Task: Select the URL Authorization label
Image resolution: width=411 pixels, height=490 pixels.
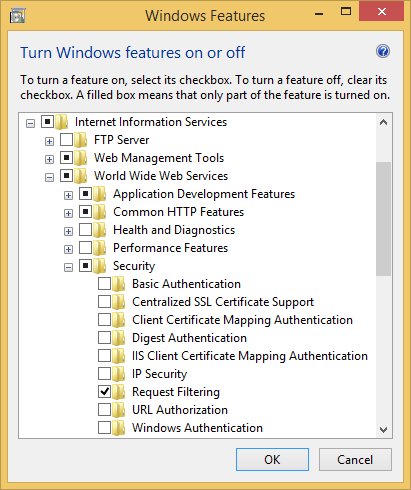Action: coord(180,410)
